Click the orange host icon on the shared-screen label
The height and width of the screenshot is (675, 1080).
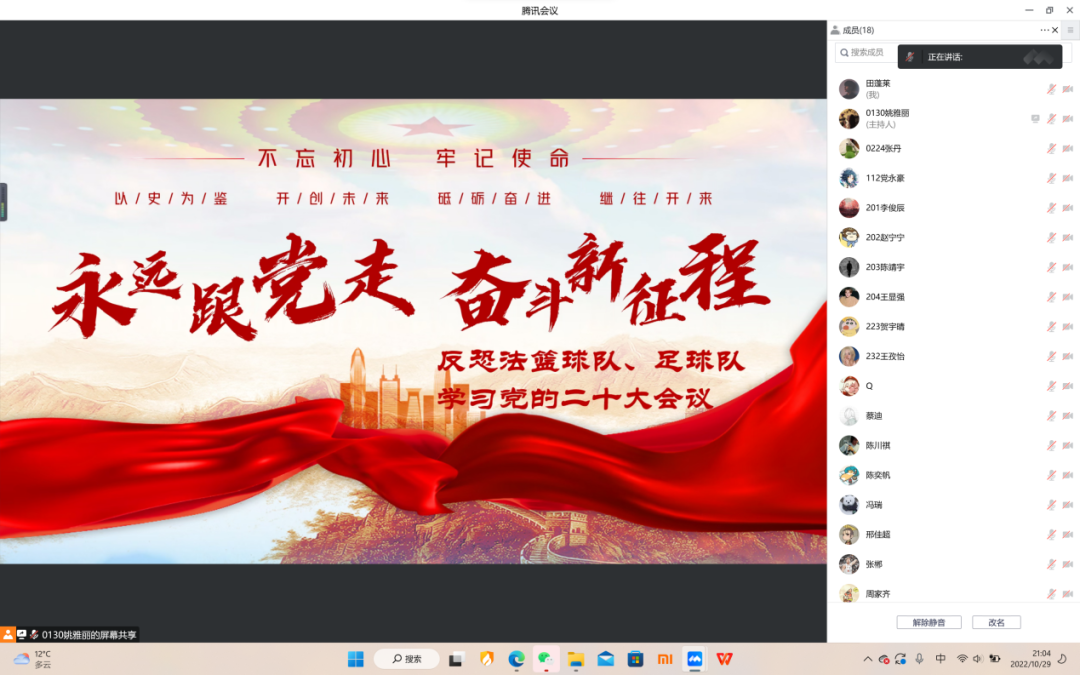click(x=8, y=634)
